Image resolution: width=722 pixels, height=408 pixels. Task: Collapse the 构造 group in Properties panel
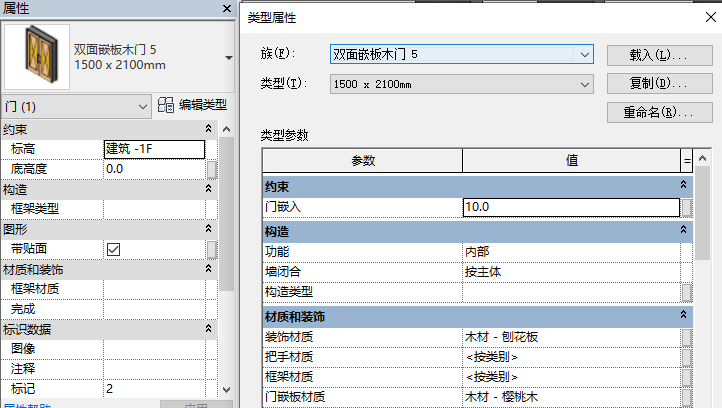click(x=208, y=188)
